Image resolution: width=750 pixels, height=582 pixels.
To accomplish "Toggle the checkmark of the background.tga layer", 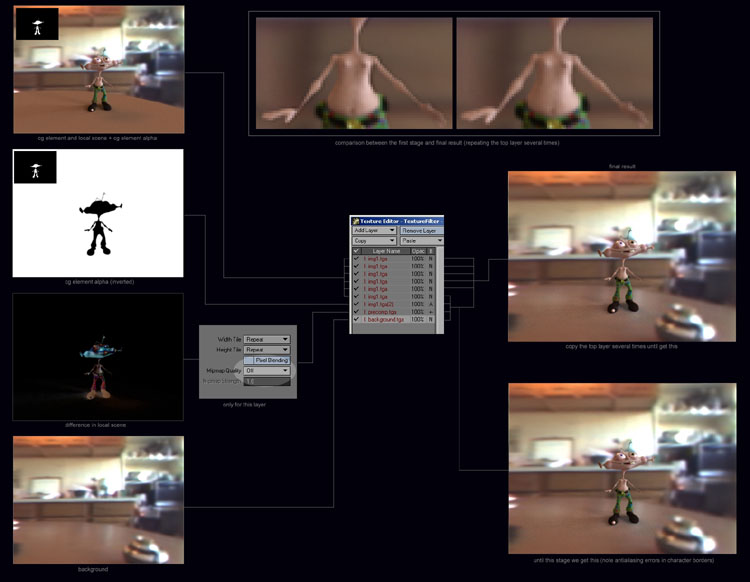I will (356, 319).
